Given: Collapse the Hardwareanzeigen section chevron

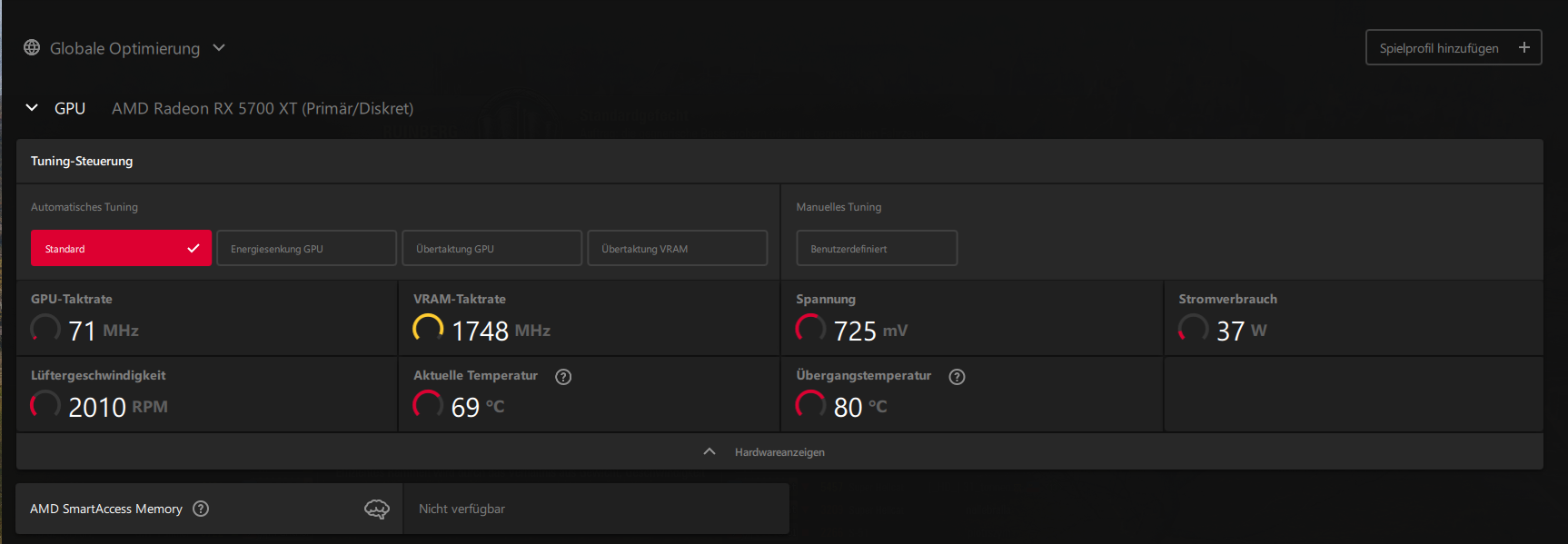Looking at the screenshot, I should (710, 451).
